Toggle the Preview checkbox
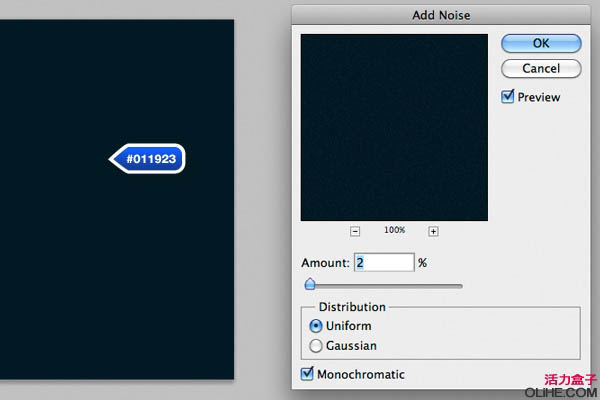 pos(508,97)
